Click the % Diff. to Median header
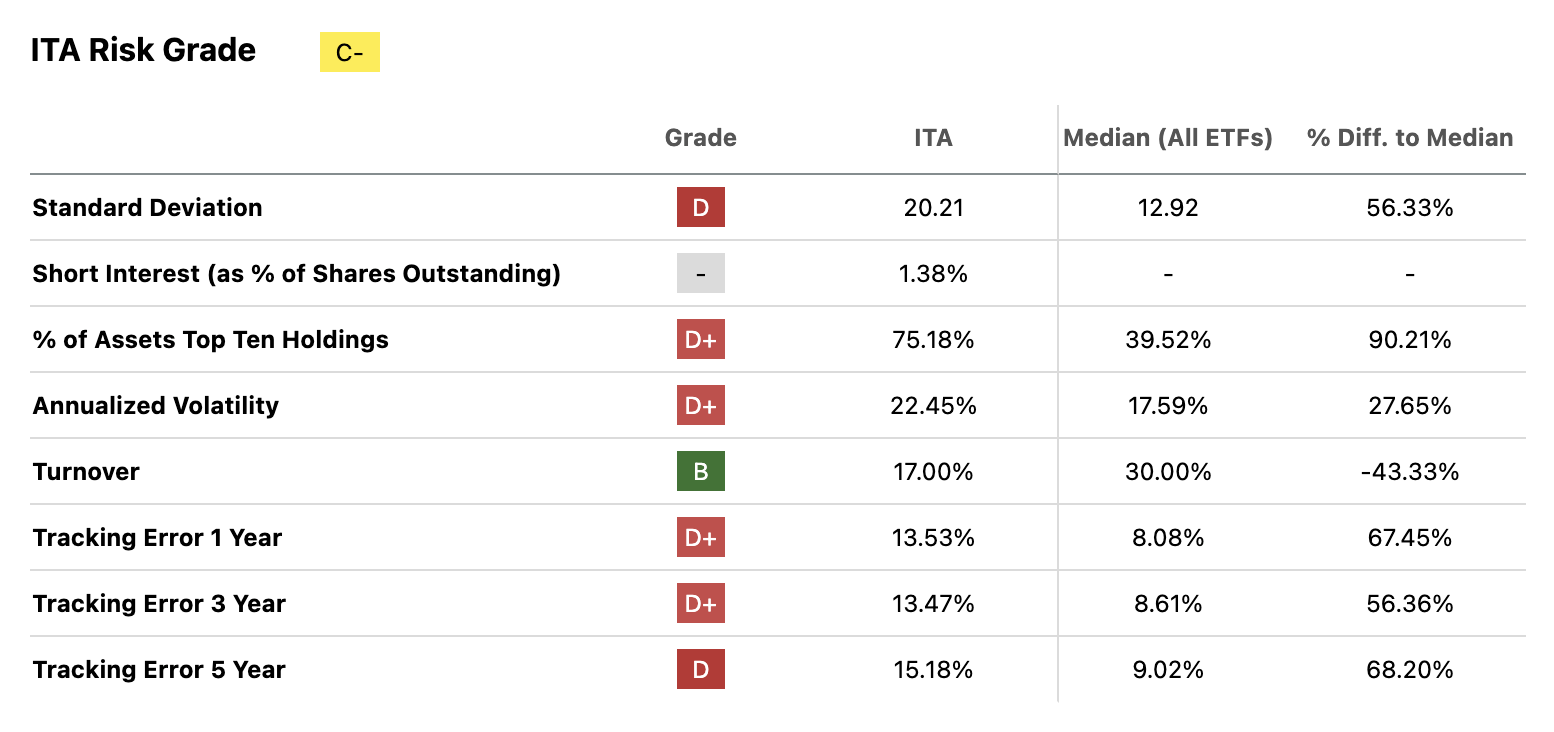The image size is (1554, 732). pyautogui.click(x=1410, y=138)
